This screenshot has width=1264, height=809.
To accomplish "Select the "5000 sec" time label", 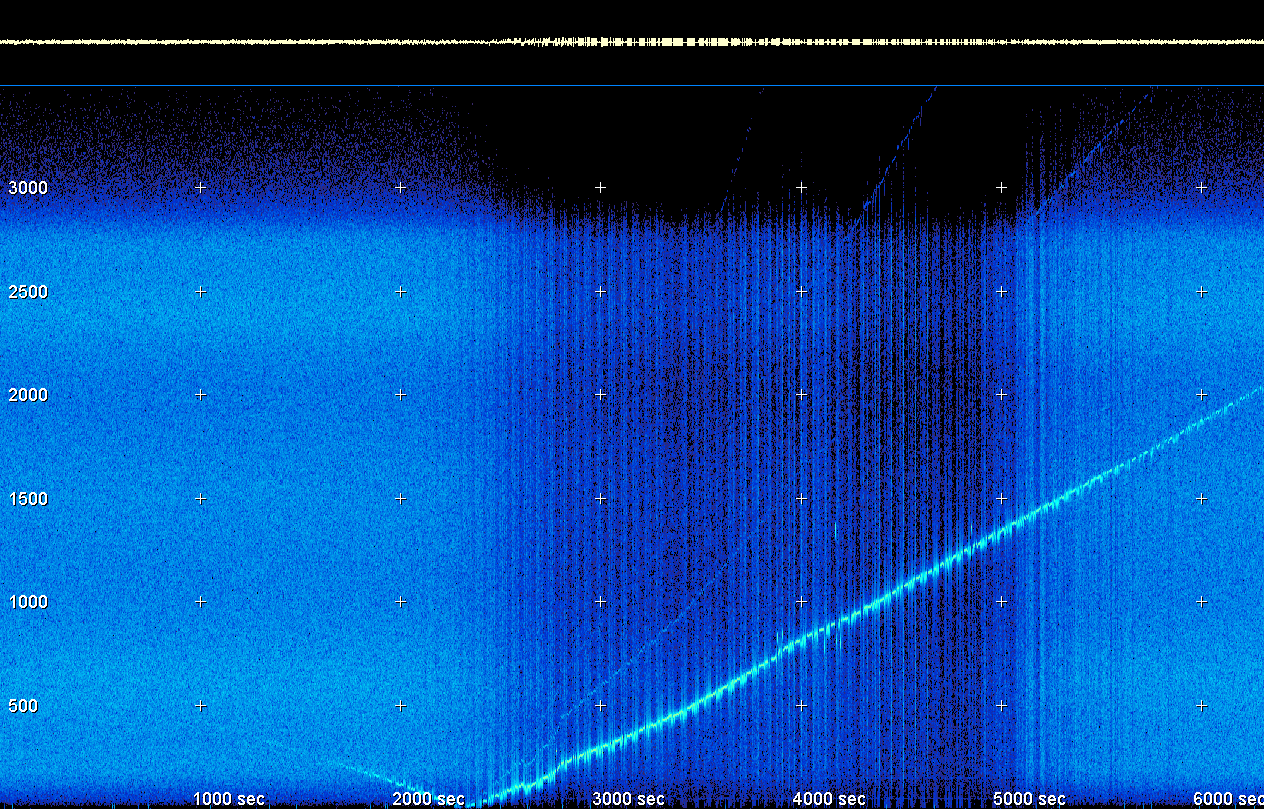I will pyautogui.click(x=1029, y=799).
